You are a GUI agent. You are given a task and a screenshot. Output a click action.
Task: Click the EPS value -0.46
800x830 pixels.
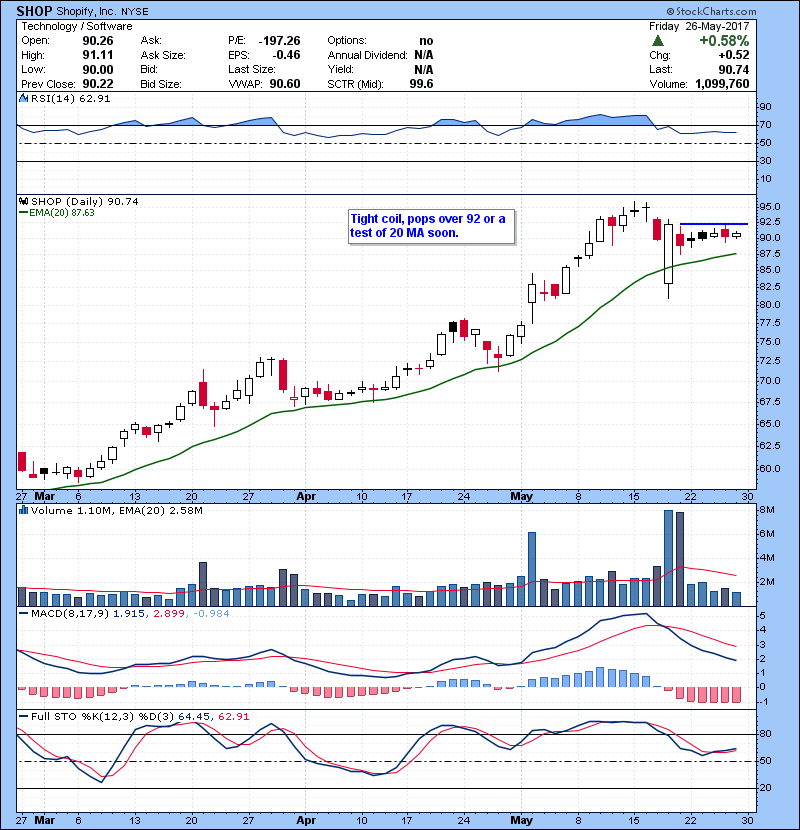coord(286,55)
